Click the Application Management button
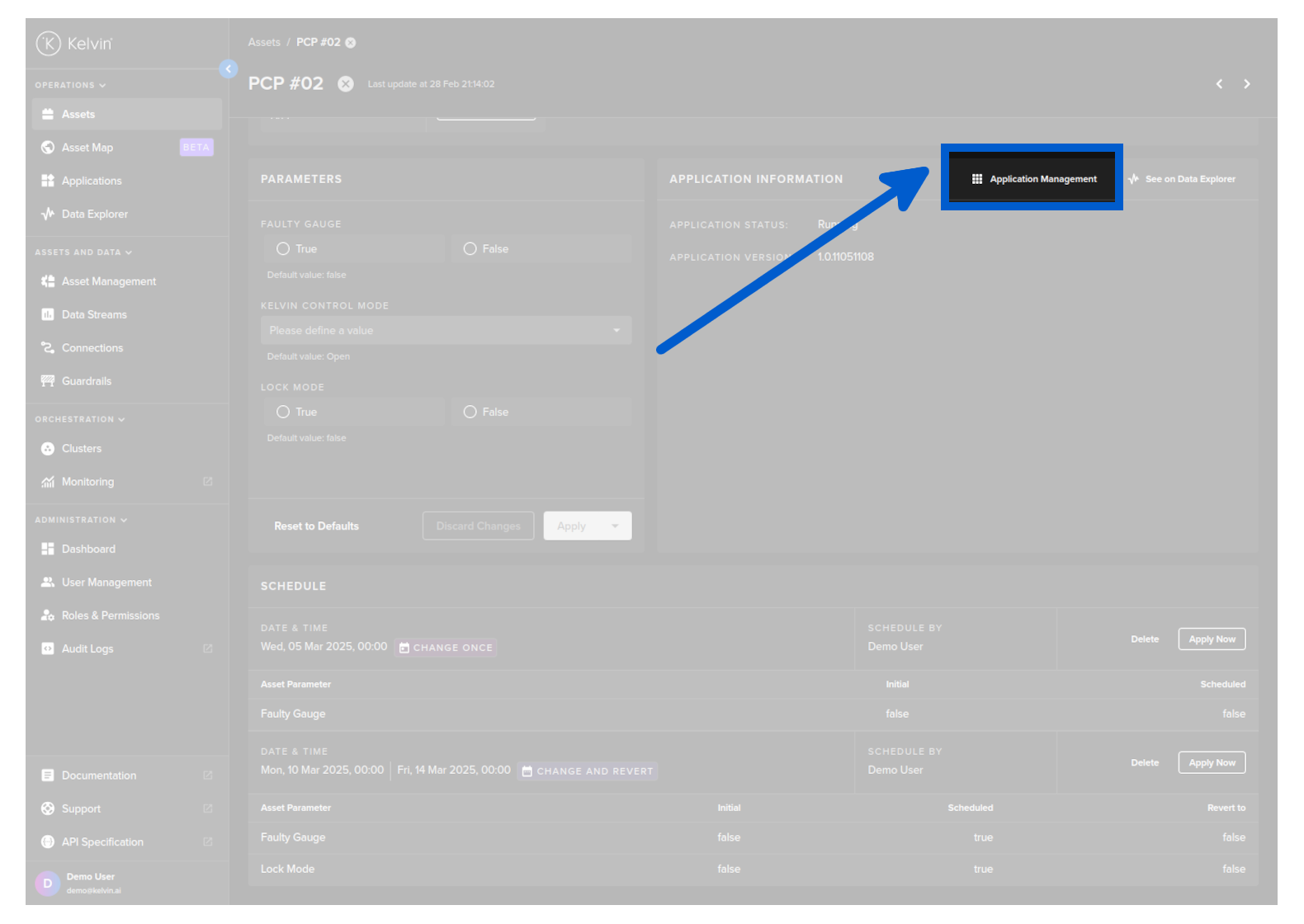Viewport: 1304px width, 924px height. pyautogui.click(x=1033, y=179)
